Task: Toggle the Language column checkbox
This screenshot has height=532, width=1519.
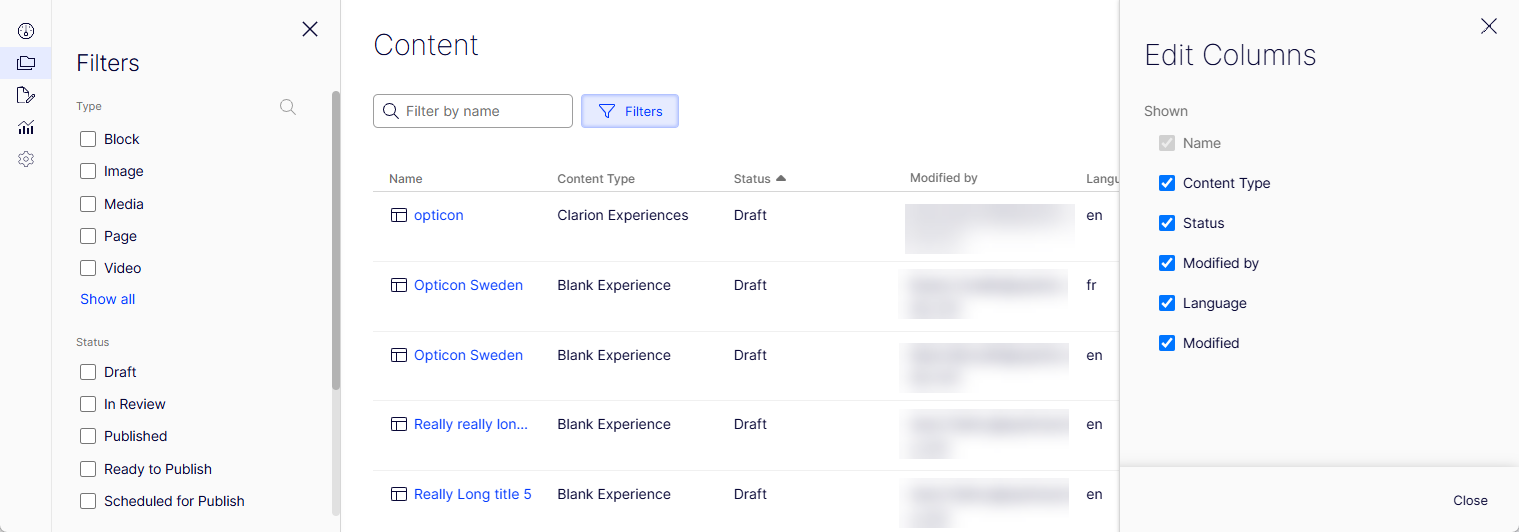Action: pyautogui.click(x=1166, y=303)
